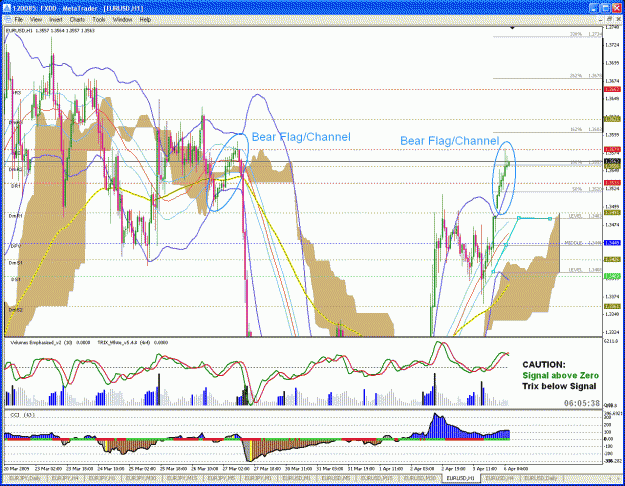This screenshot has width=625, height=486.
Task: Click the green Signal above Zero text
Action: coord(560,375)
